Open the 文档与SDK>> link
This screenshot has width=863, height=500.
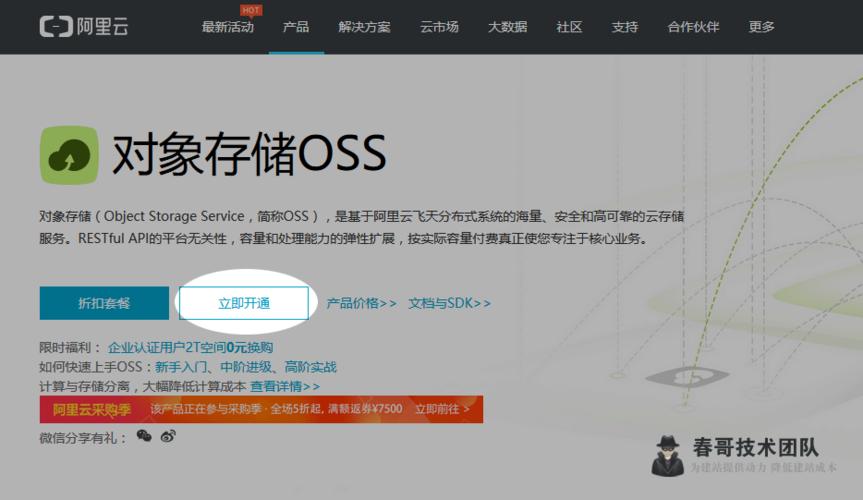(449, 303)
